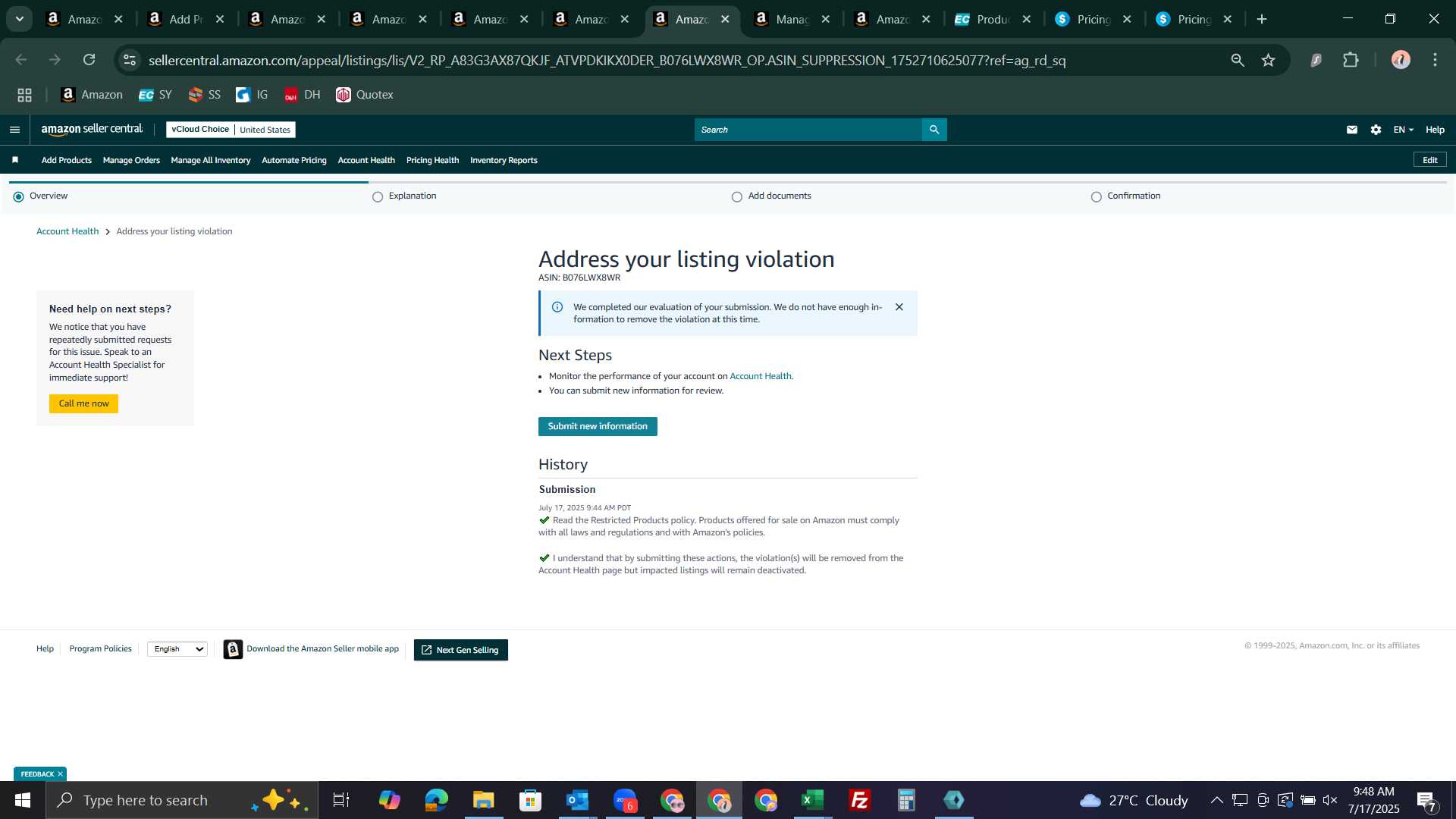Open a new browser tab
1456x819 pixels.
pyautogui.click(x=1262, y=19)
